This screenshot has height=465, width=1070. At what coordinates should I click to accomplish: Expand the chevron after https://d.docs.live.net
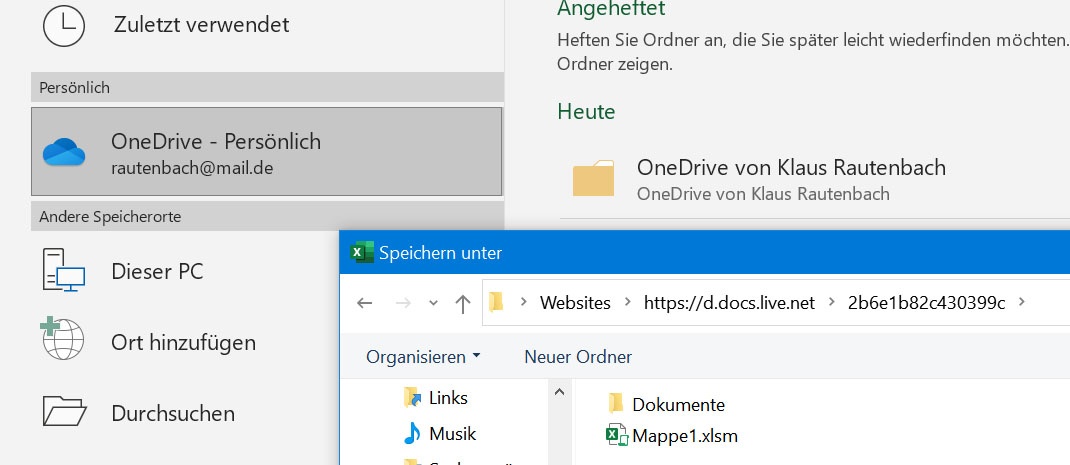(x=831, y=302)
